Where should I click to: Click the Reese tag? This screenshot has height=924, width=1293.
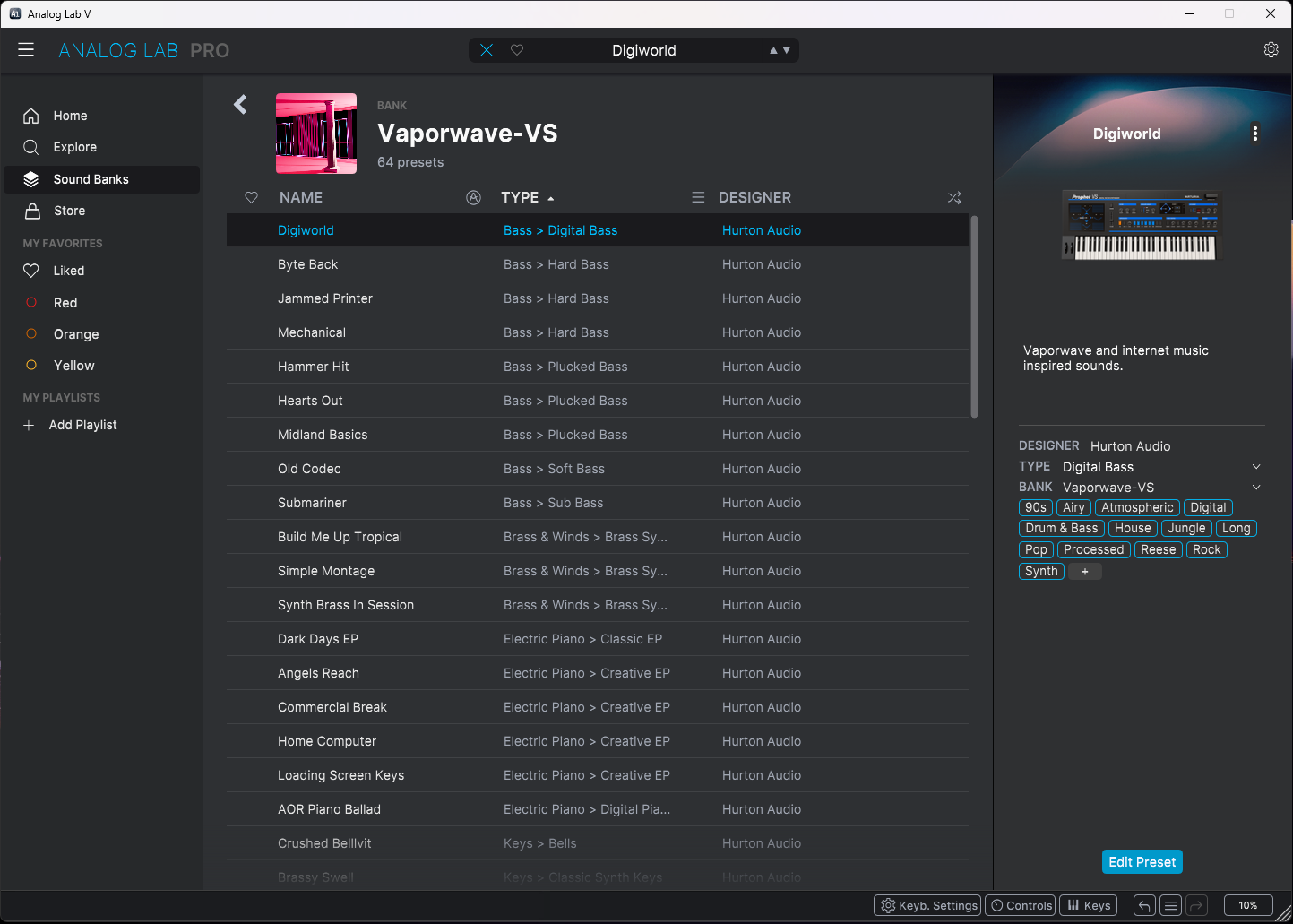pyautogui.click(x=1159, y=549)
